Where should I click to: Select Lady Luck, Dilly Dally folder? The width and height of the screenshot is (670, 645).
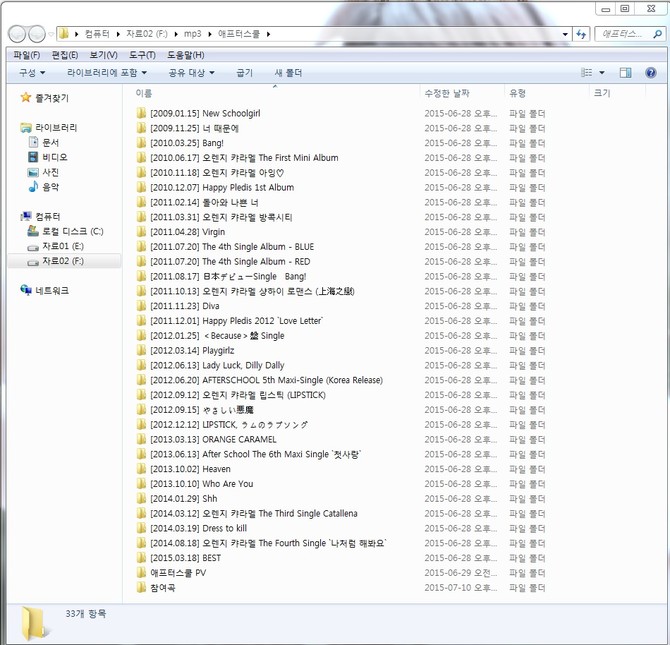[217, 365]
